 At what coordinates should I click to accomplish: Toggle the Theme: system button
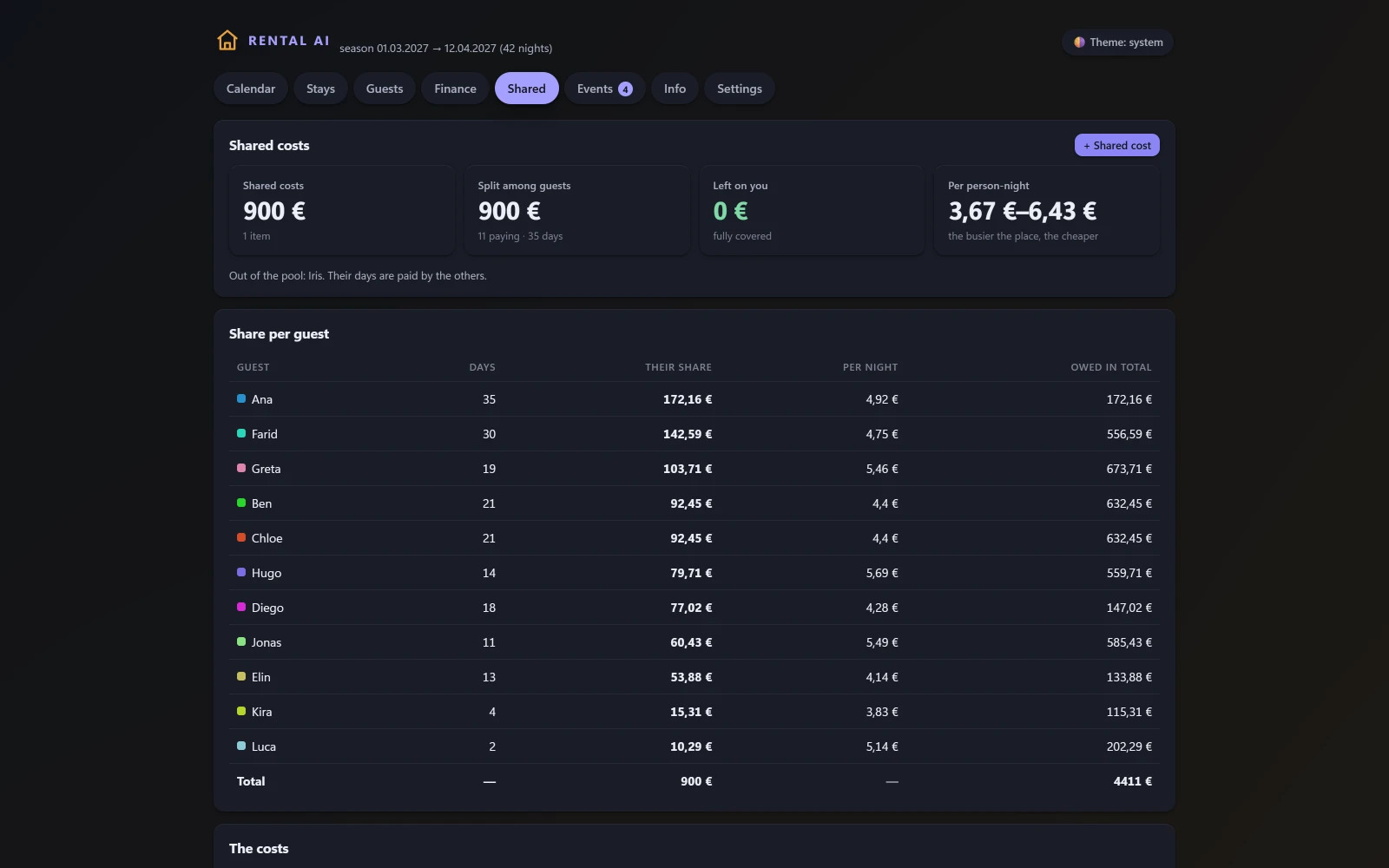(x=1117, y=42)
